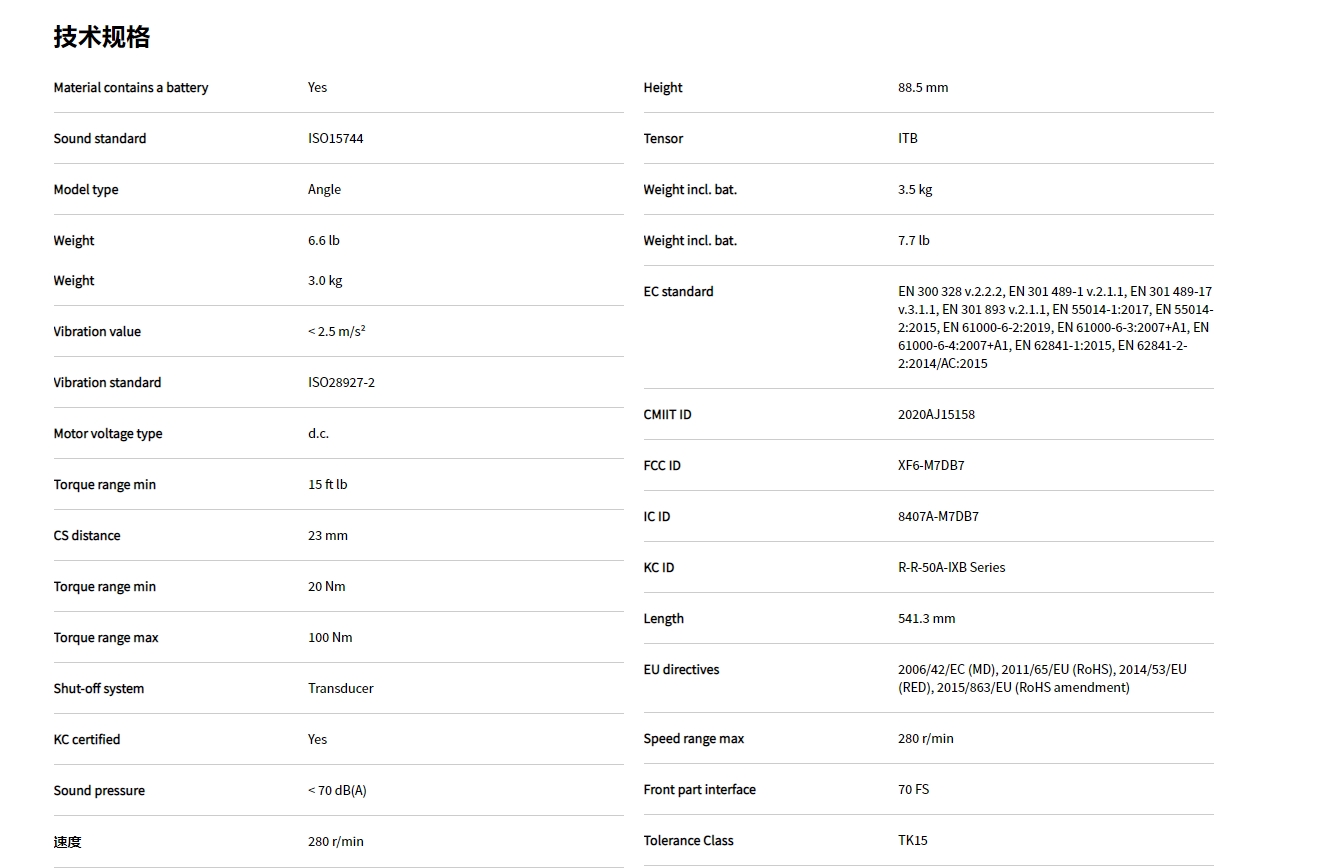Screen dimensions: 1339x868
Task: Click the Transducer shut-off system value
Action: click(x=340, y=689)
